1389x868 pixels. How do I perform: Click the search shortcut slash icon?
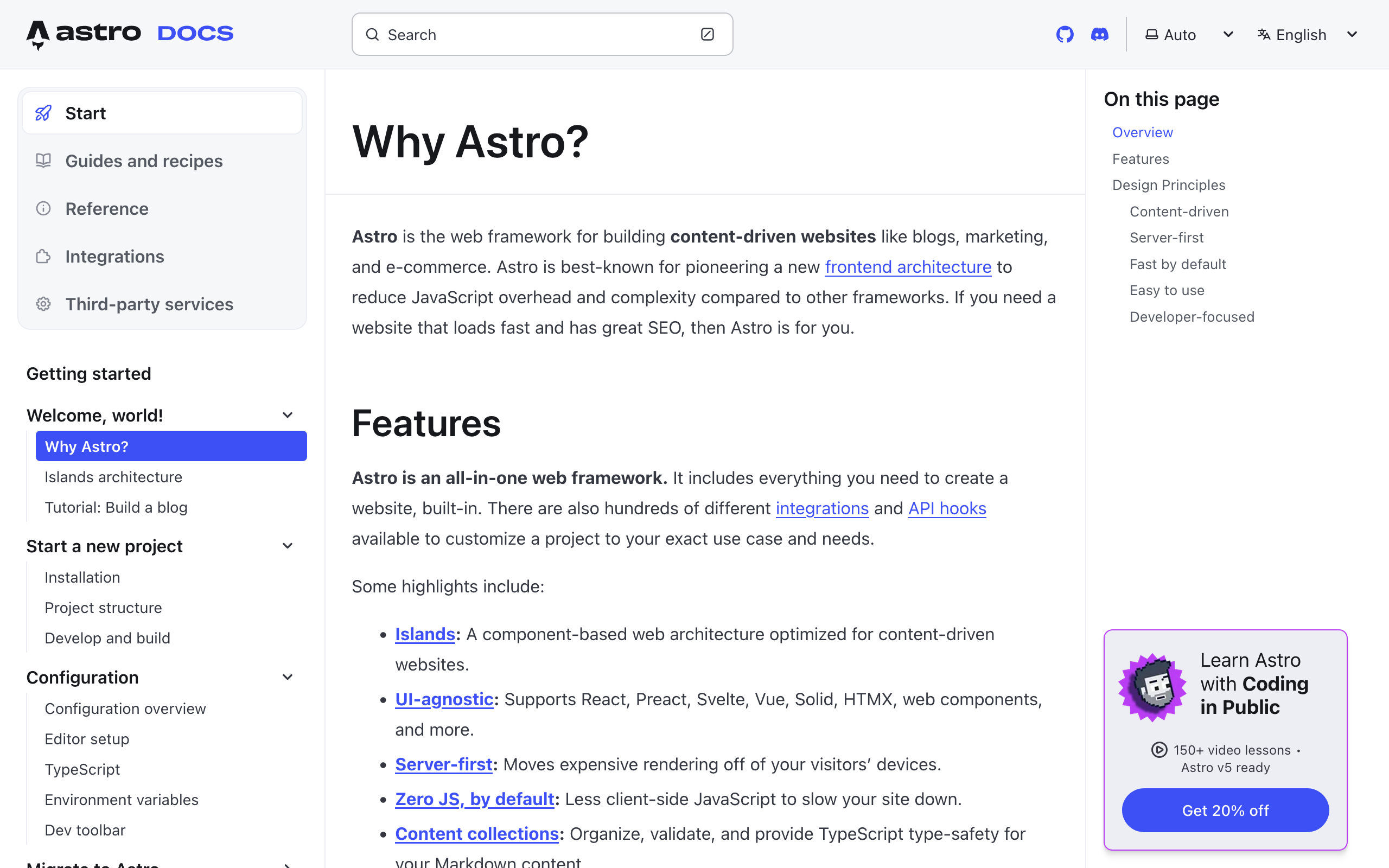coord(707,34)
